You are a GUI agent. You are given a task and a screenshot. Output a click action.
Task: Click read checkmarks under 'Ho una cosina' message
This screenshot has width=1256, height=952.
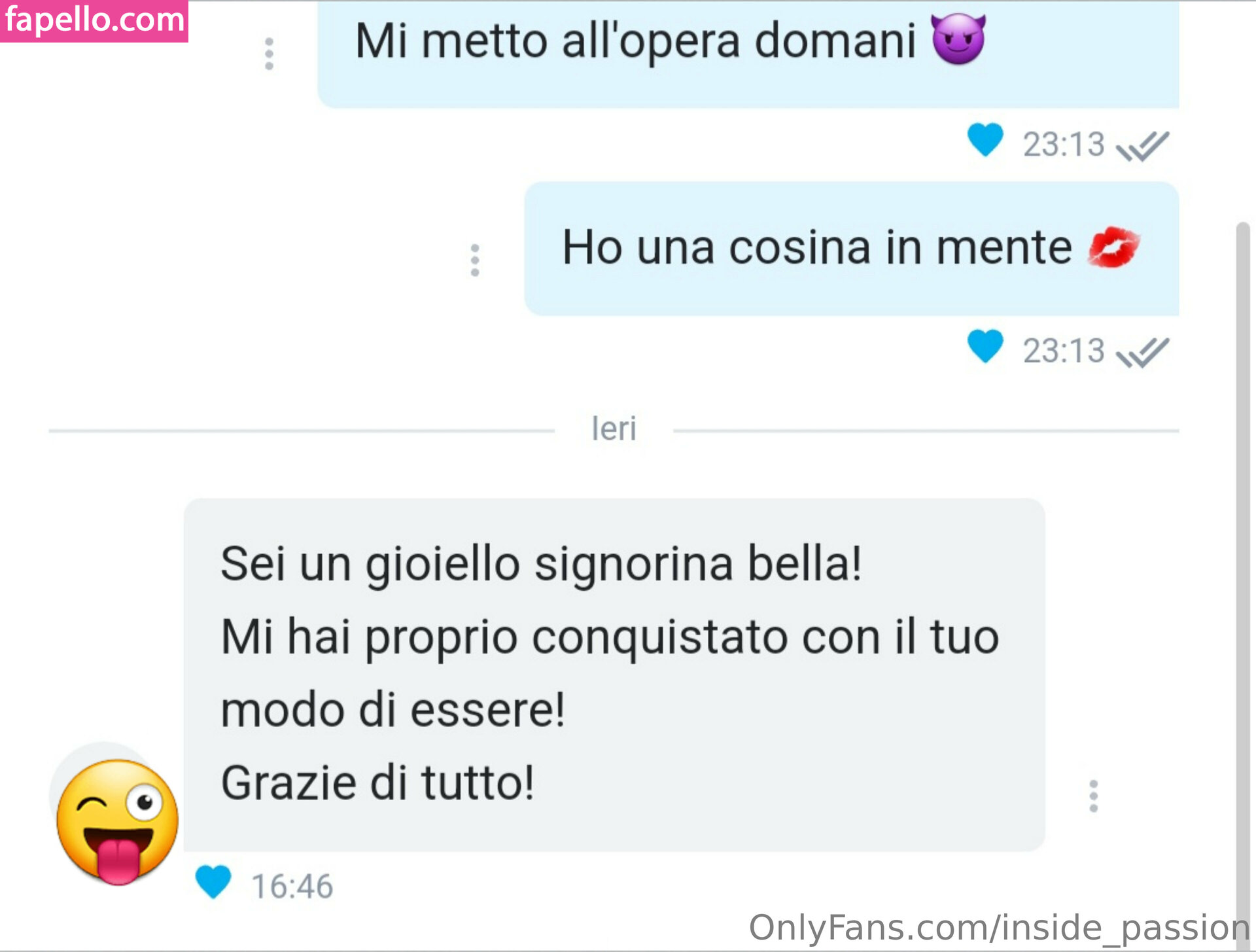(1142, 353)
